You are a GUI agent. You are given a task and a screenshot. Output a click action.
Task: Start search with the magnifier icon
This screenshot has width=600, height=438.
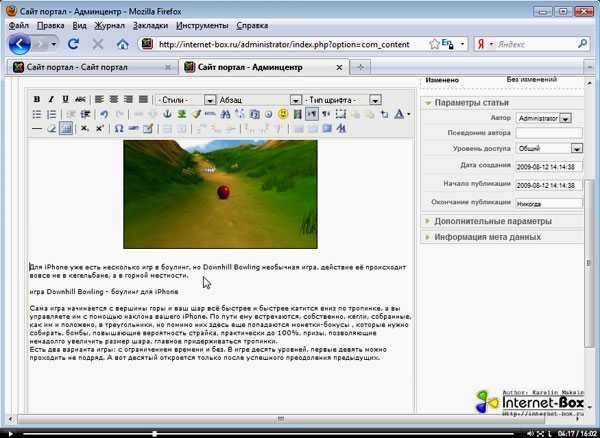tap(582, 44)
